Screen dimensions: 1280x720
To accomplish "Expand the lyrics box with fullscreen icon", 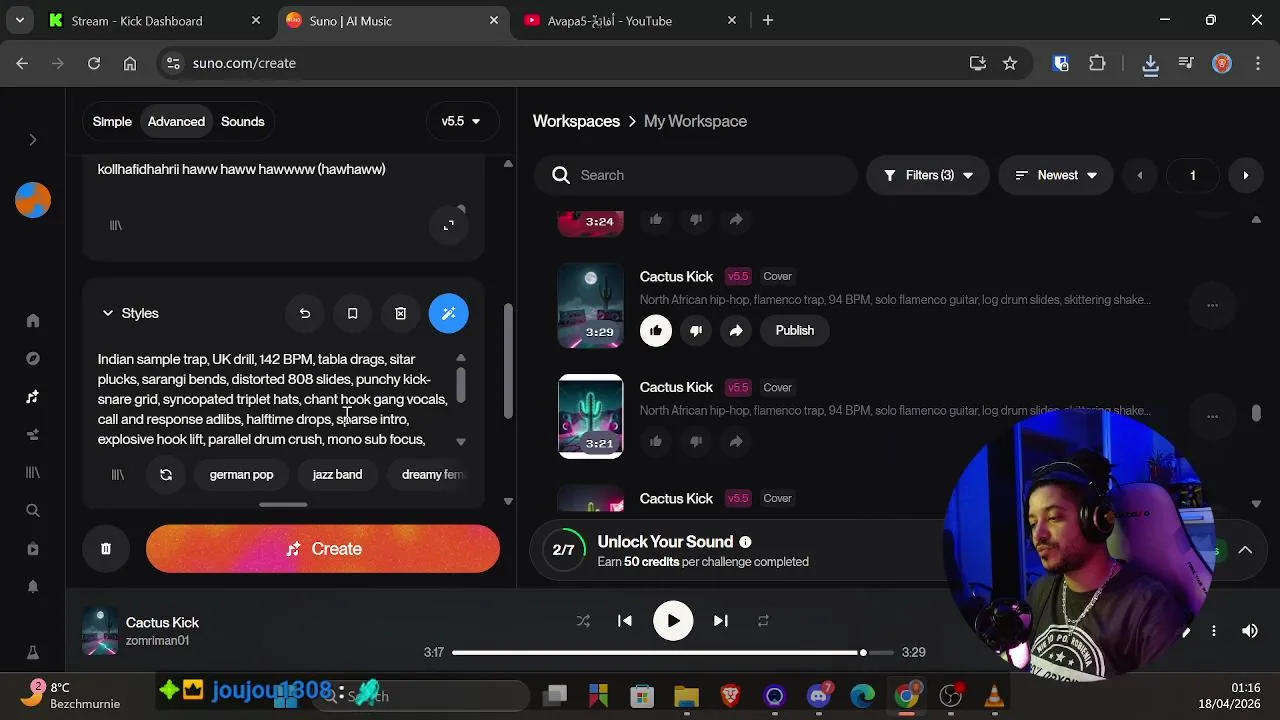I will (449, 225).
